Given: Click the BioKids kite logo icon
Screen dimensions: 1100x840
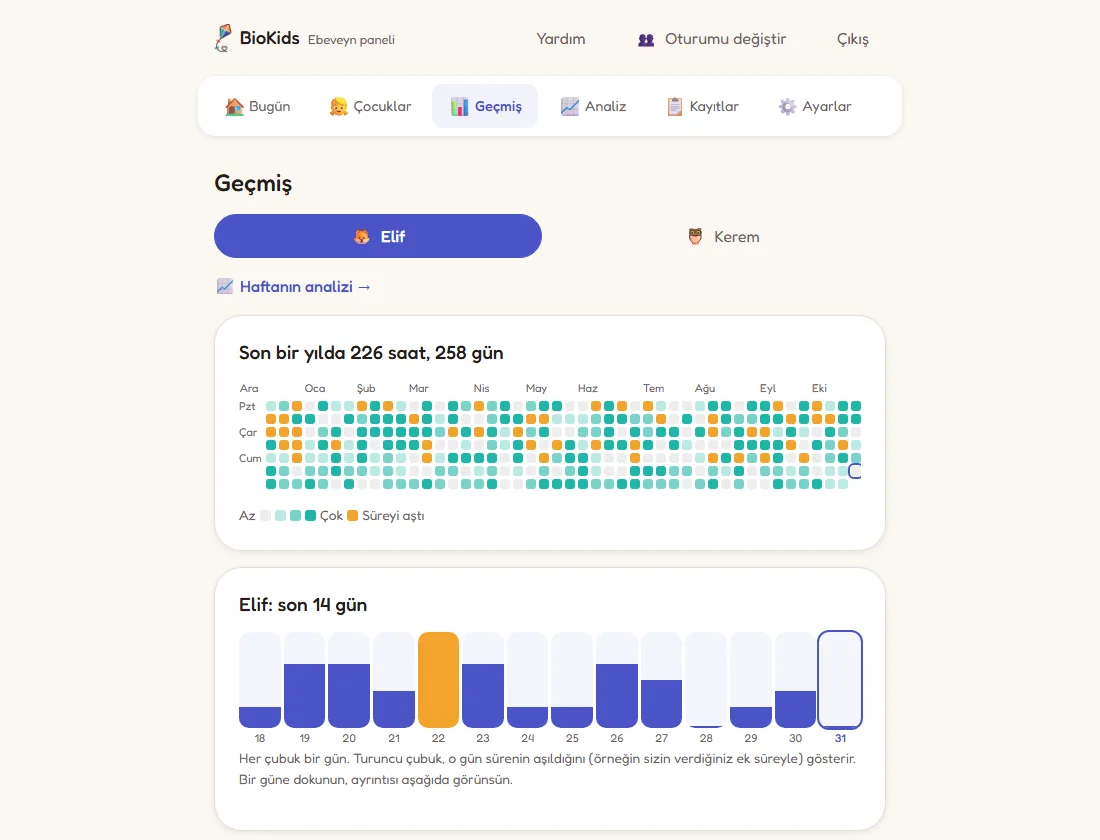Looking at the screenshot, I should tap(223, 39).
